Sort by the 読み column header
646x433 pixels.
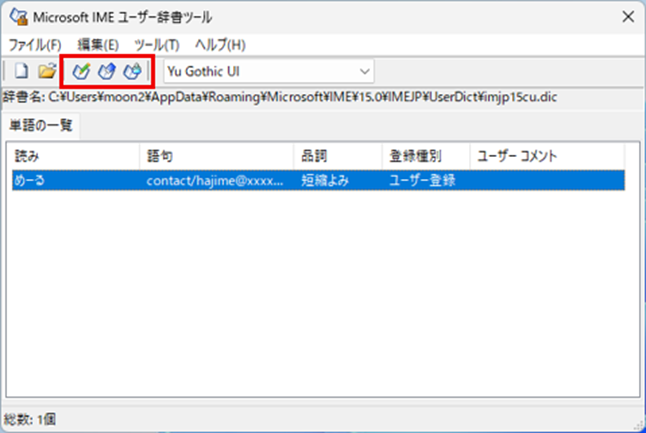click(x=76, y=156)
